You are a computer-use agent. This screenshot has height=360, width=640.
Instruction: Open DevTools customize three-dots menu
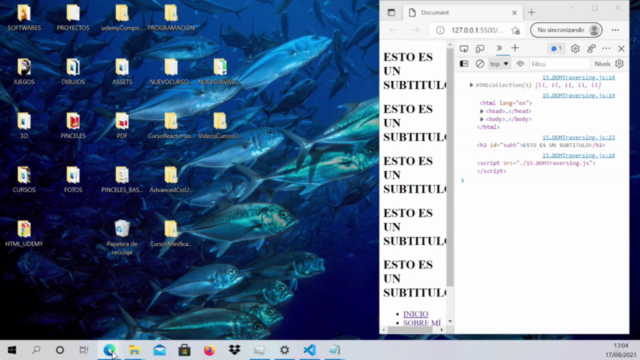pyautogui.click(x=606, y=49)
